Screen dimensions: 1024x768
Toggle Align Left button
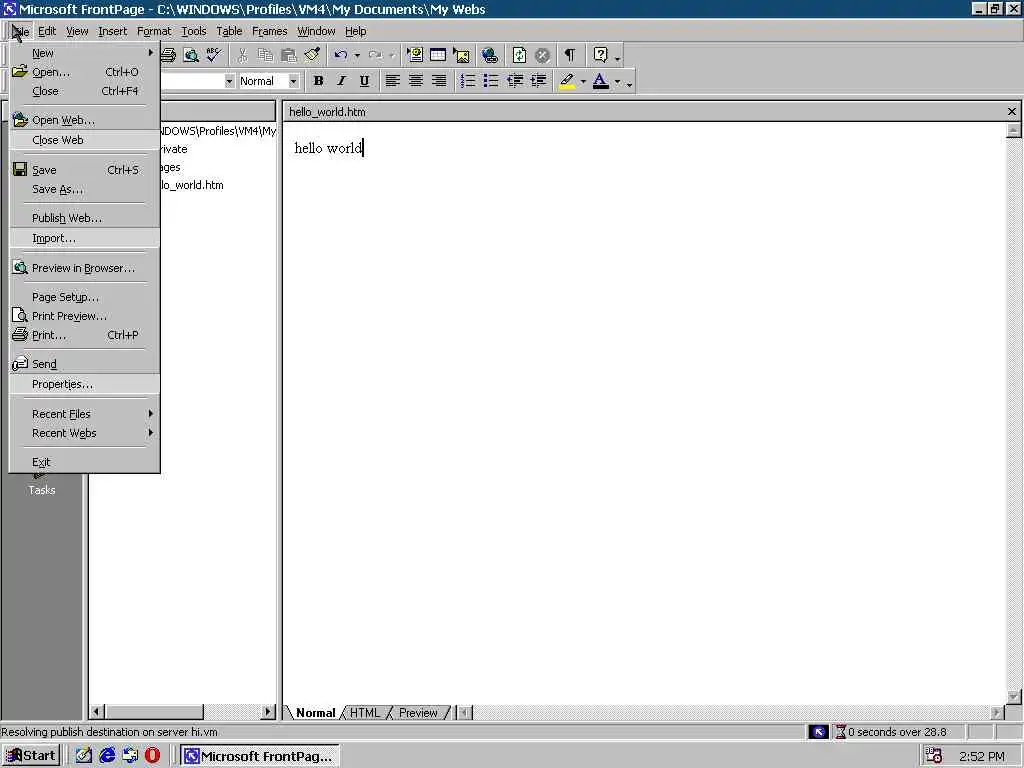coord(392,81)
